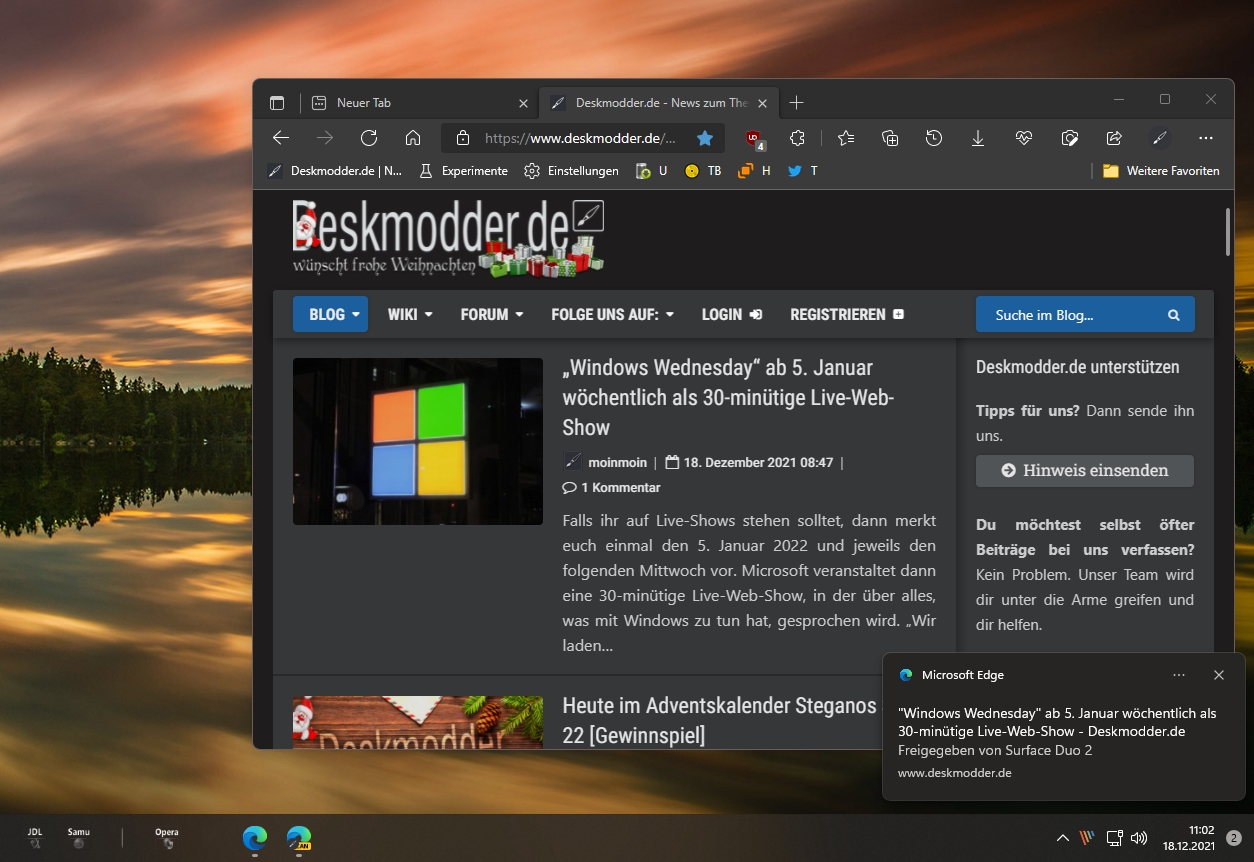Open the Einstellungen favorite

[572, 171]
